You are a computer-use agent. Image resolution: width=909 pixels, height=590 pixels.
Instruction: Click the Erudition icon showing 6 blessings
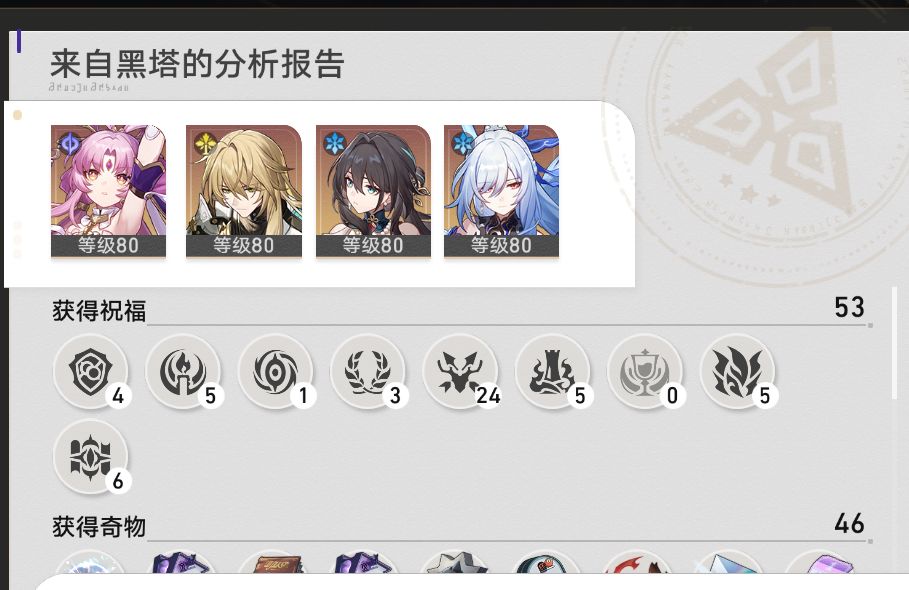tap(90, 457)
